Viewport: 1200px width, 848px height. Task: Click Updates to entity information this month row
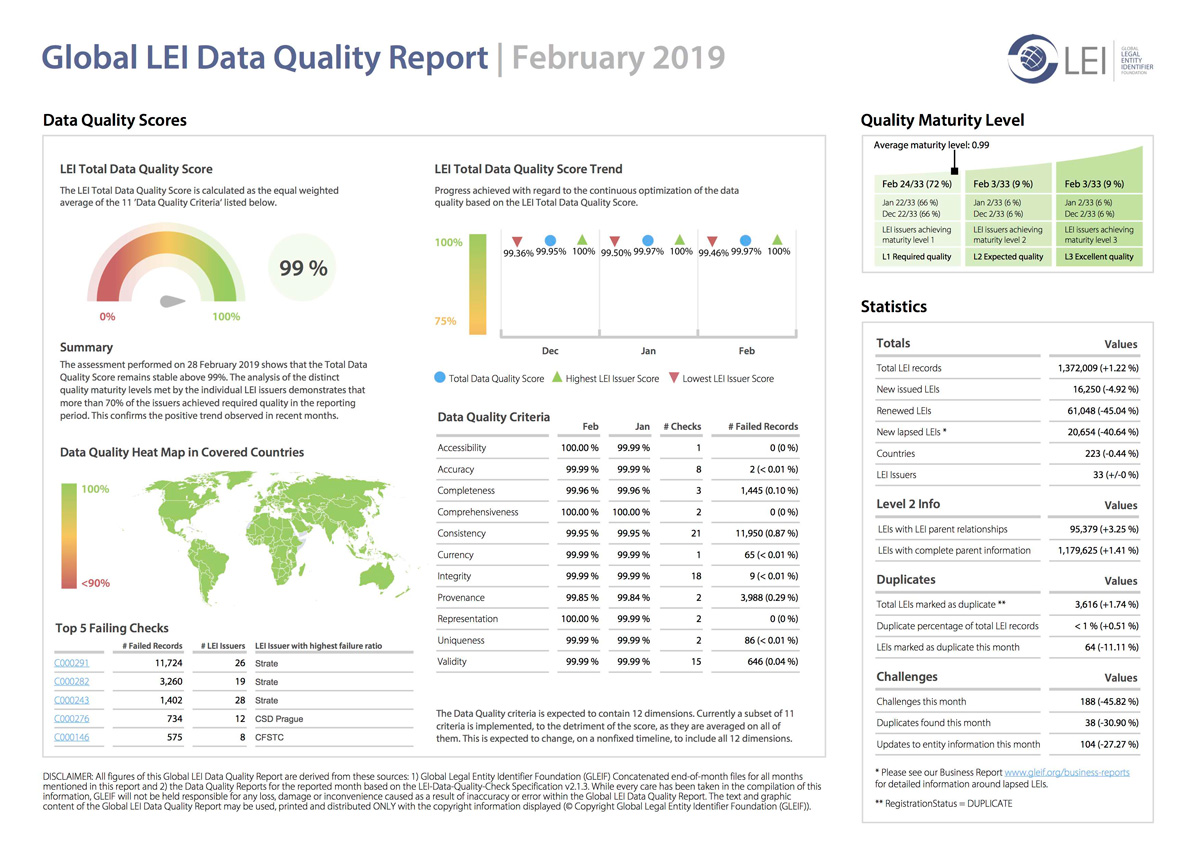(1008, 744)
